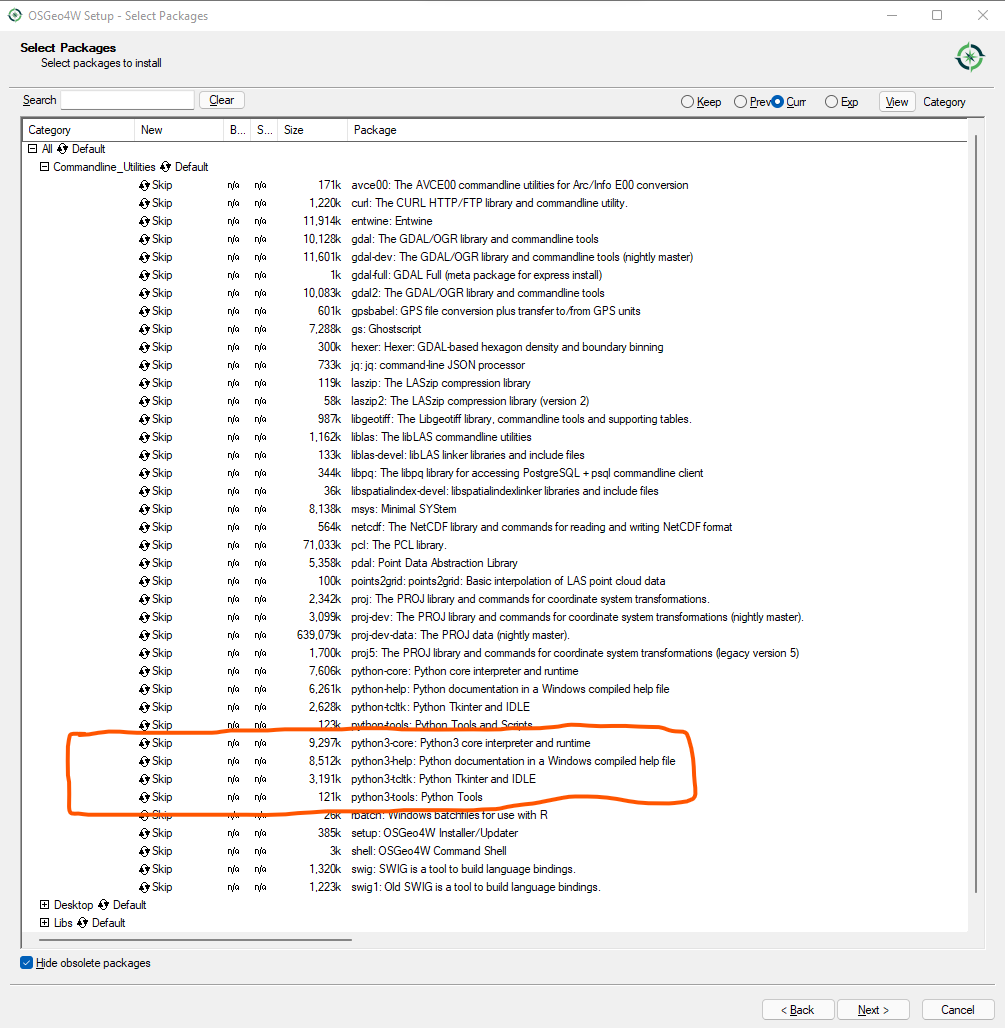Click the Default cycle icon next to Desktop
Screen dimensions: 1005x1028
(x=103, y=905)
